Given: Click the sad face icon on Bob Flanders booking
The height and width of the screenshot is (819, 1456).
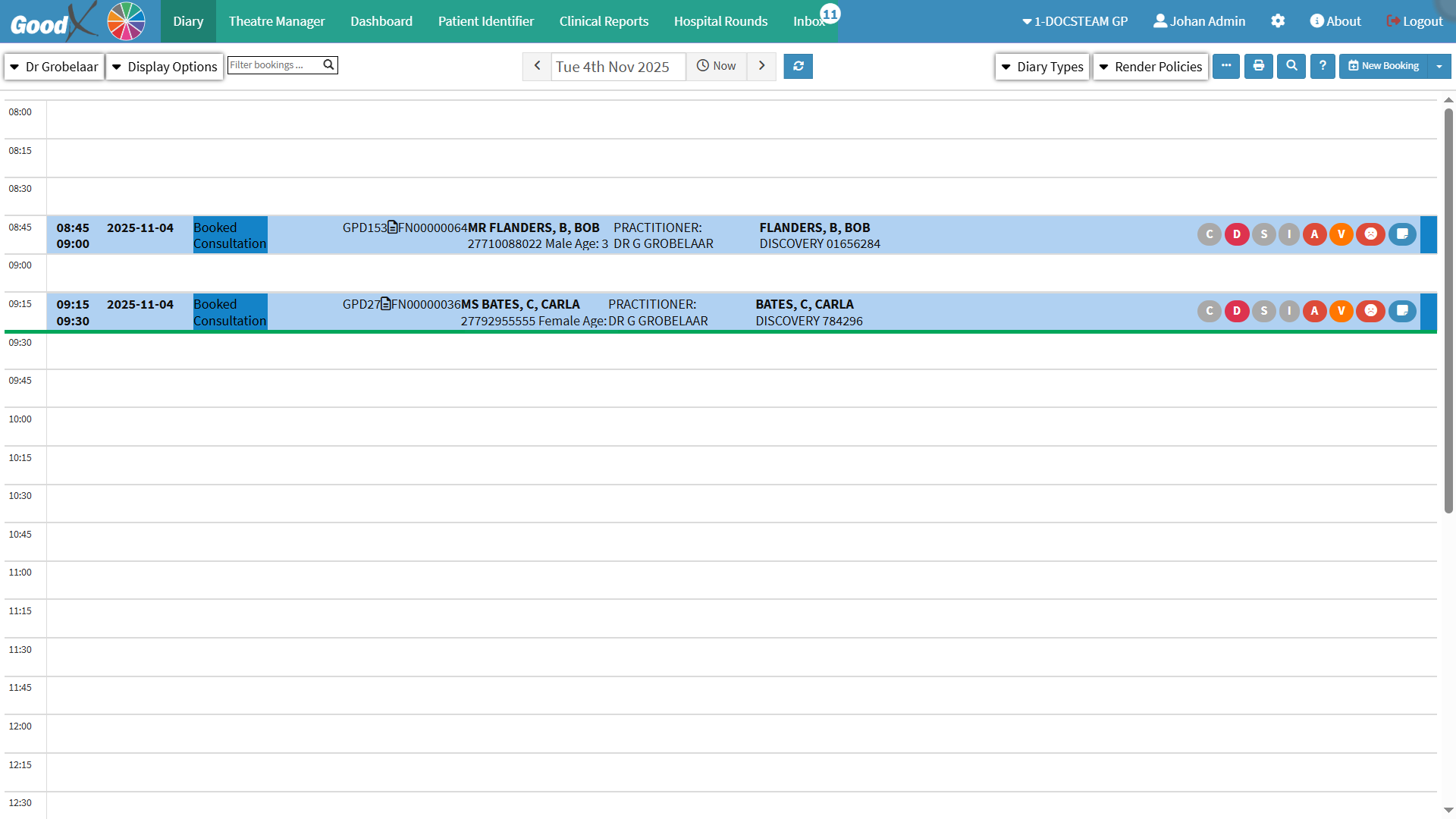Looking at the screenshot, I should tap(1370, 234).
